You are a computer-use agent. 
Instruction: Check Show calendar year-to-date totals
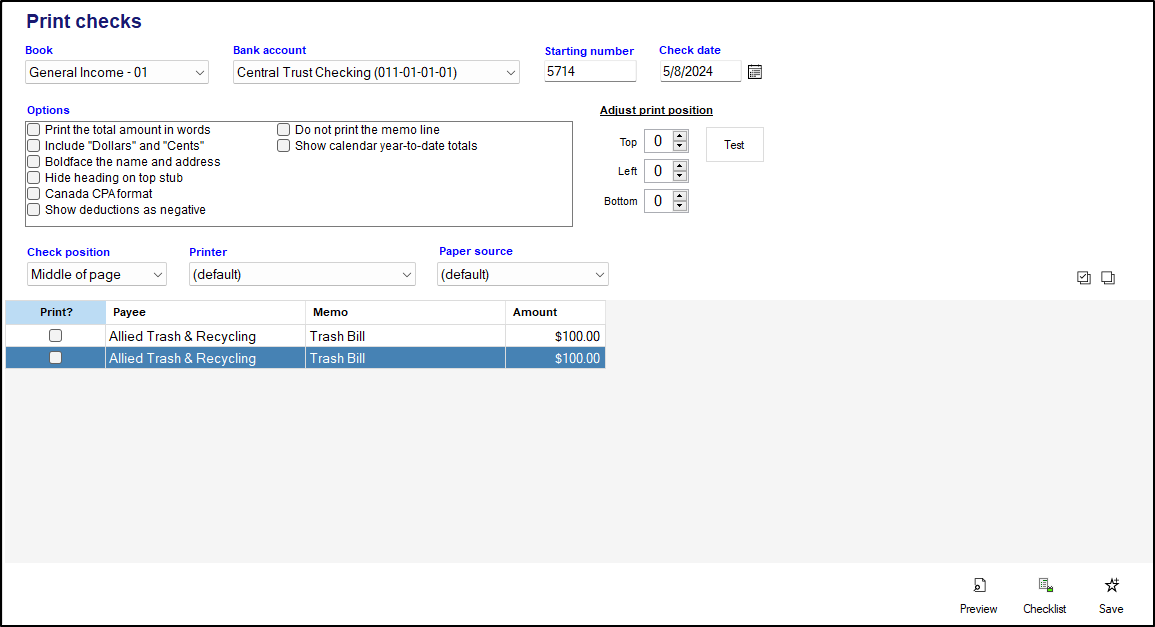[284, 146]
